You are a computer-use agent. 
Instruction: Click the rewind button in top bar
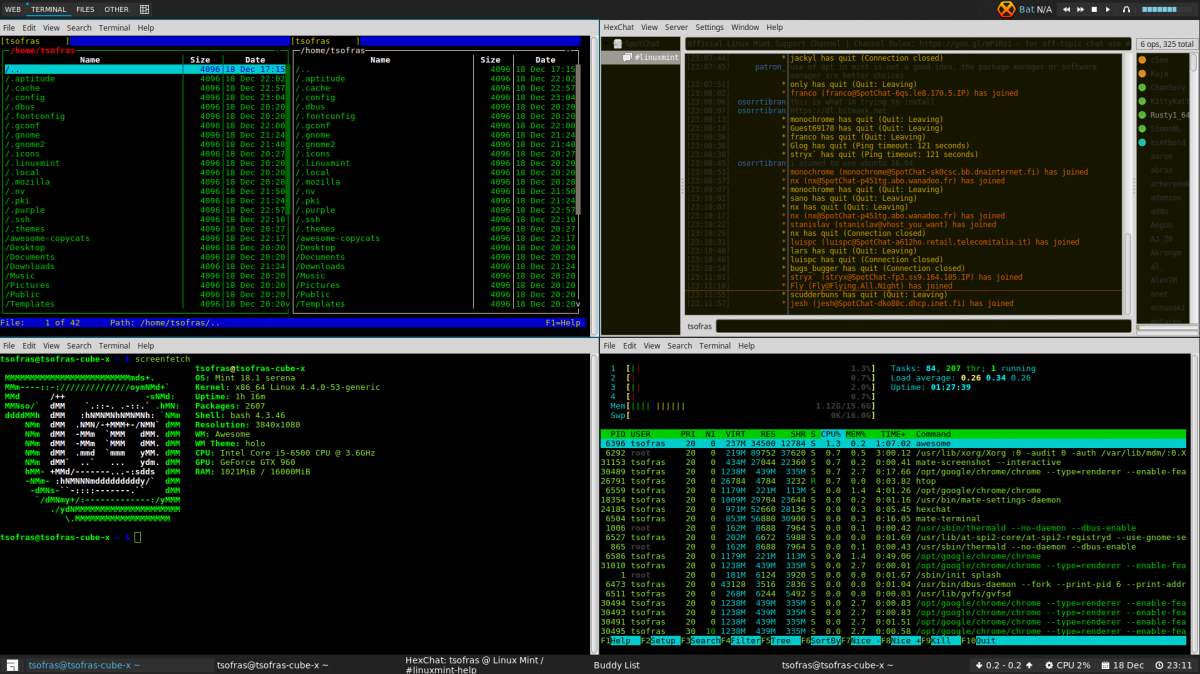point(1067,9)
